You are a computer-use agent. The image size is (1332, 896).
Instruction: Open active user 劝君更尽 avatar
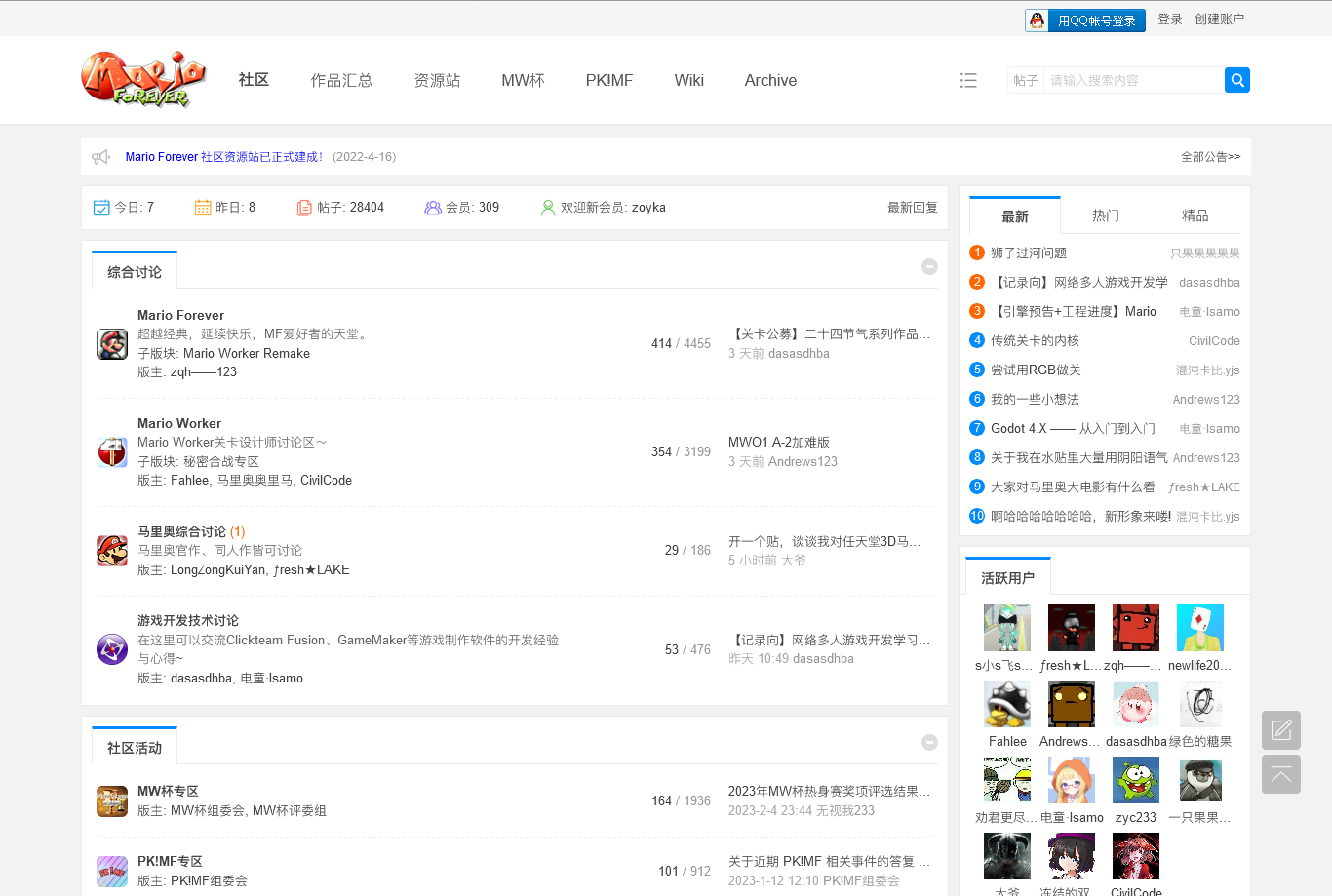[1007, 780]
